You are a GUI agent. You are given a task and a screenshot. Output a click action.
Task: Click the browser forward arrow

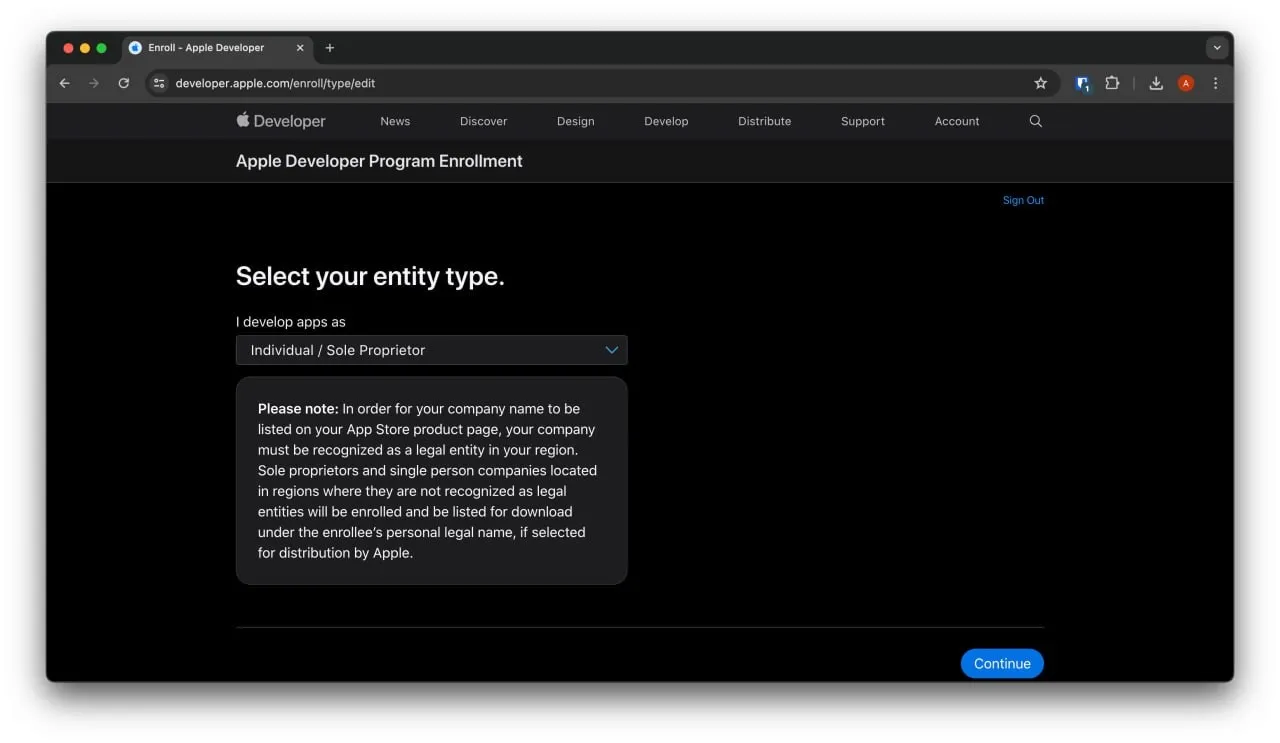[x=94, y=83]
